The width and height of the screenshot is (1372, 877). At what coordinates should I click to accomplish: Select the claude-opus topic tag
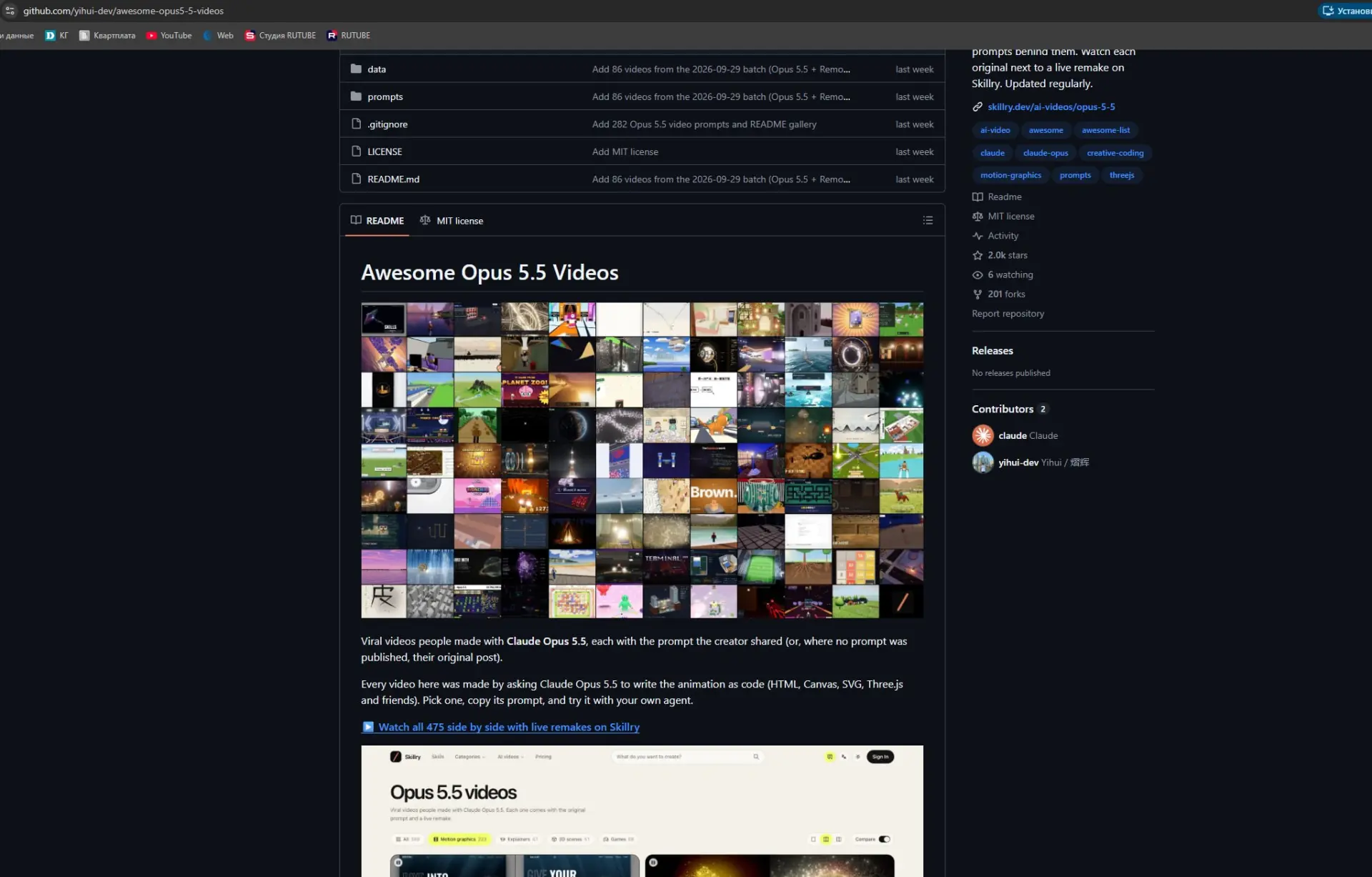click(x=1045, y=153)
